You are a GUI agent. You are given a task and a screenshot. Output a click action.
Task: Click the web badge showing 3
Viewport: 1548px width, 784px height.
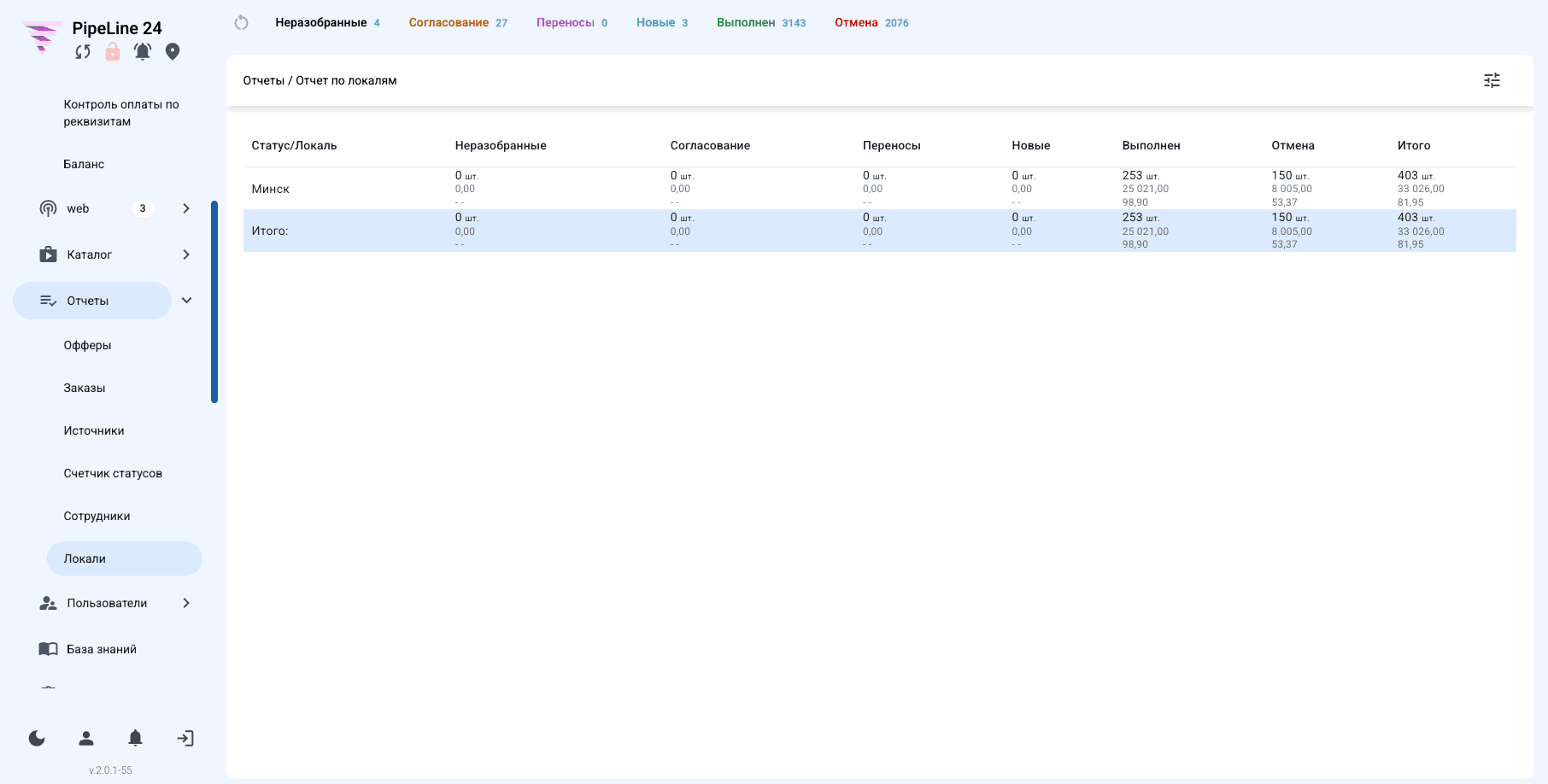point(143,208)
